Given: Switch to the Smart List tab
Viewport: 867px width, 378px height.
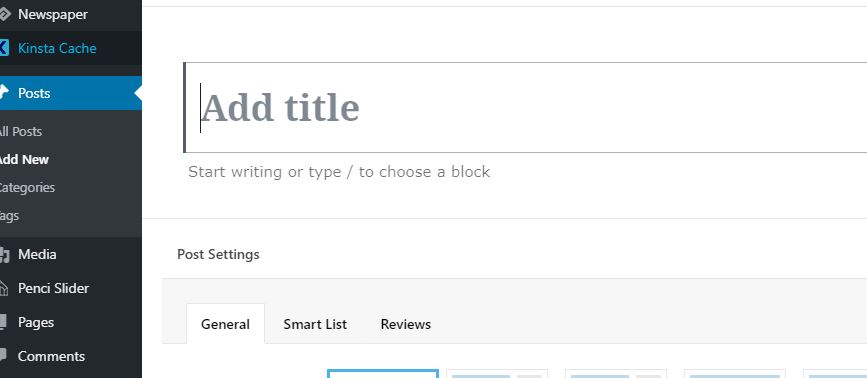Looking at the screenshot, I should tap(315, 324).
